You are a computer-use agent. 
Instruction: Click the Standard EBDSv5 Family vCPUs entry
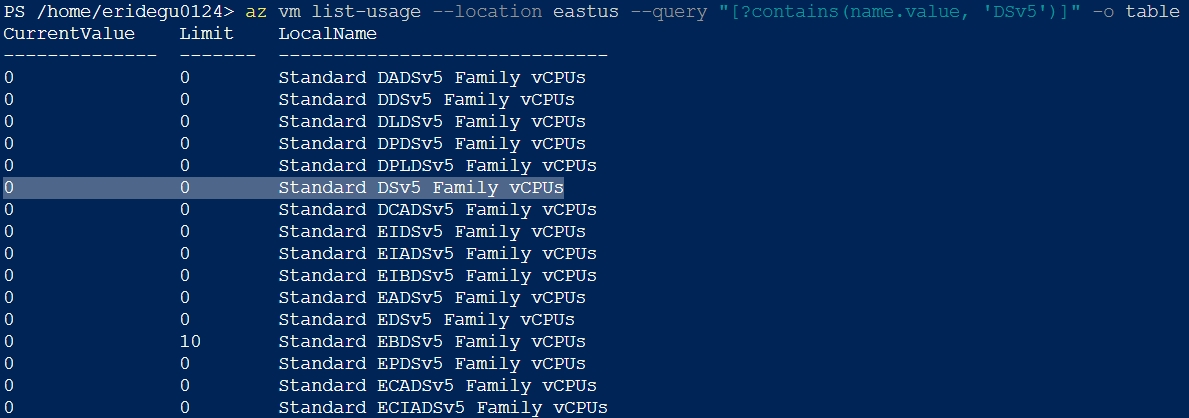pyautogui.click(x=431, y=342)
